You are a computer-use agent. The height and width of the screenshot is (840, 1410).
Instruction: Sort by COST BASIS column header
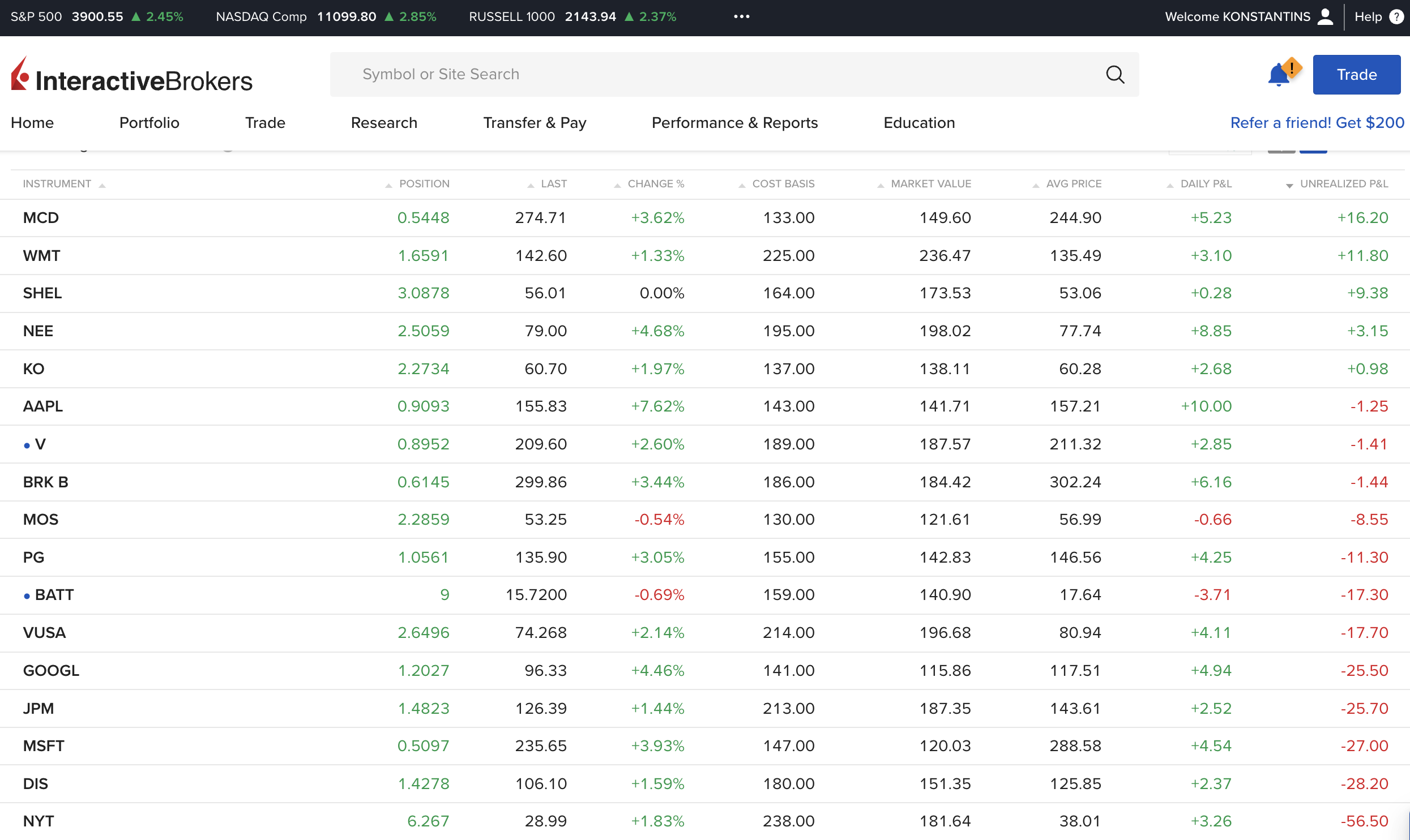[783, 184]
